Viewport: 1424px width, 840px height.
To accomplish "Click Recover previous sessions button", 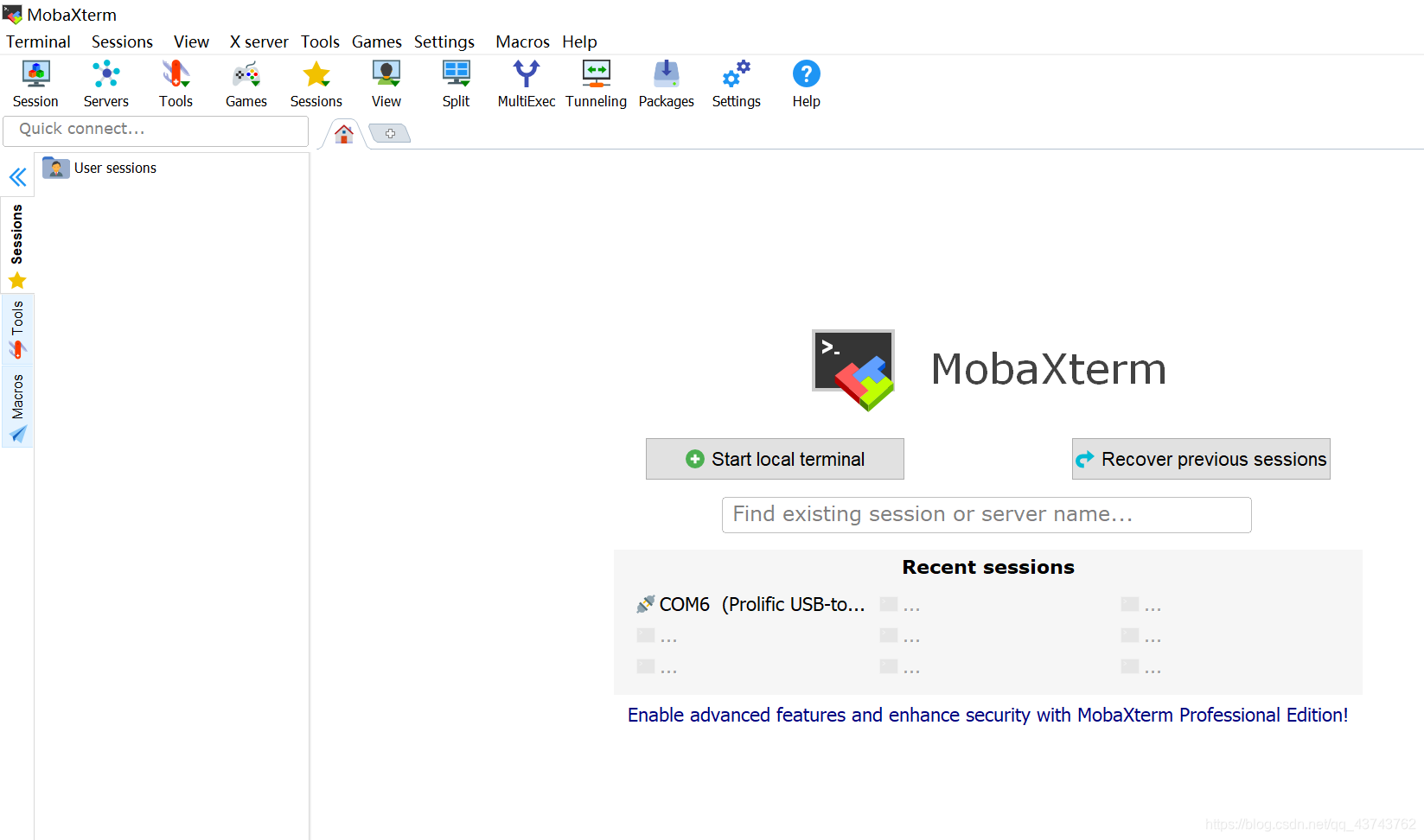I will click(1201, 459).
